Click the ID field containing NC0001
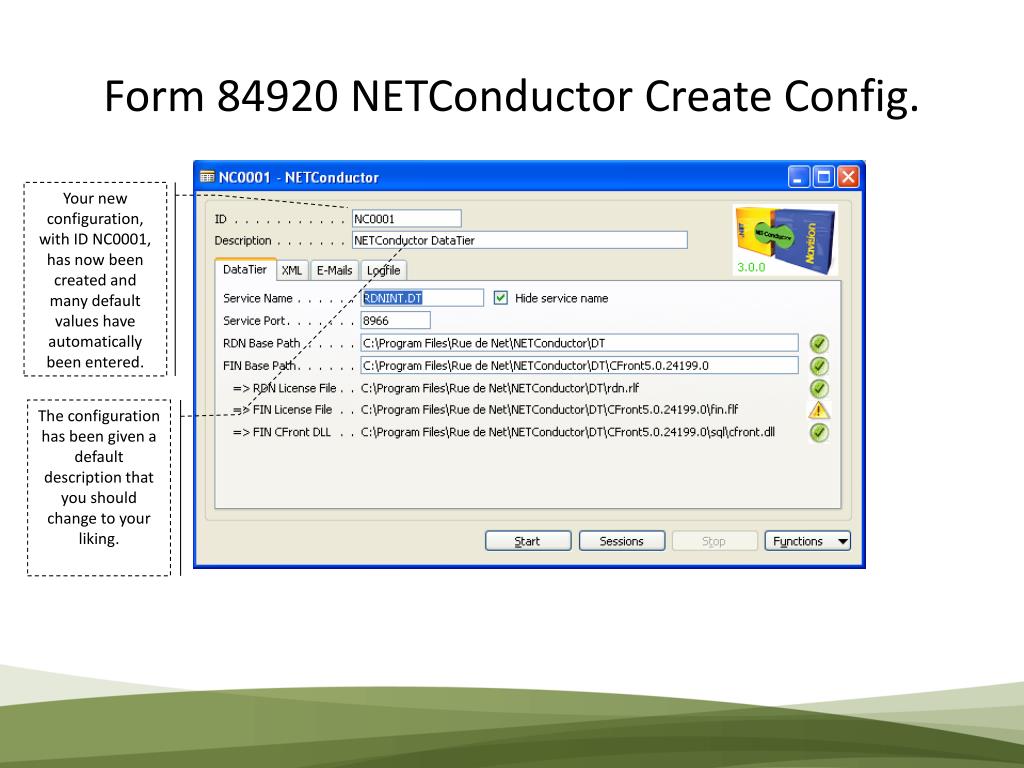1024x768 pixels. coord(406,219)
